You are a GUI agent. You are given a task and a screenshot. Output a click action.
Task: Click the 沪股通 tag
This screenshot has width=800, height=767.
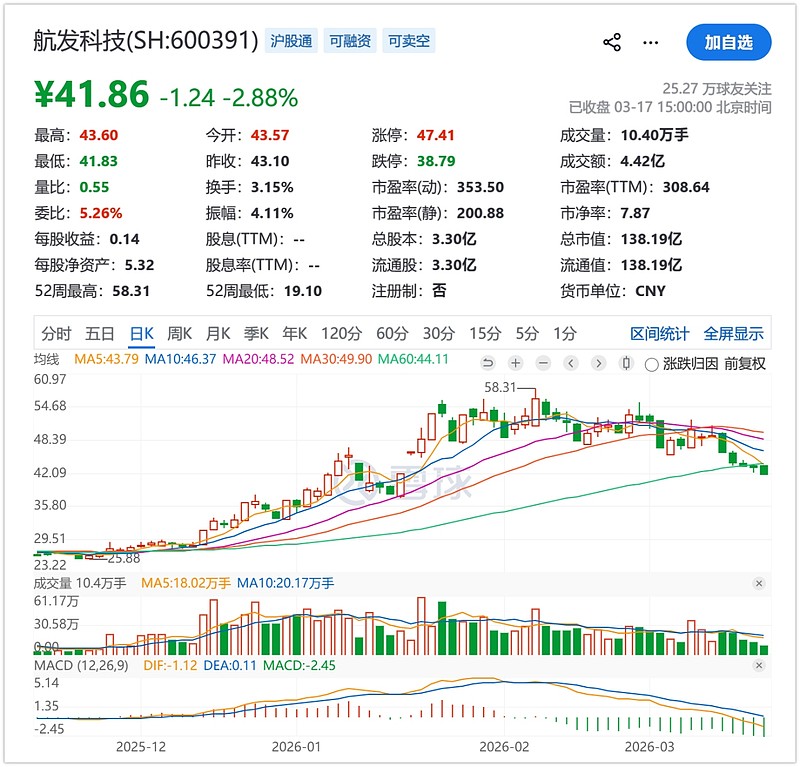pyautogui.click(x=291, y=41)
